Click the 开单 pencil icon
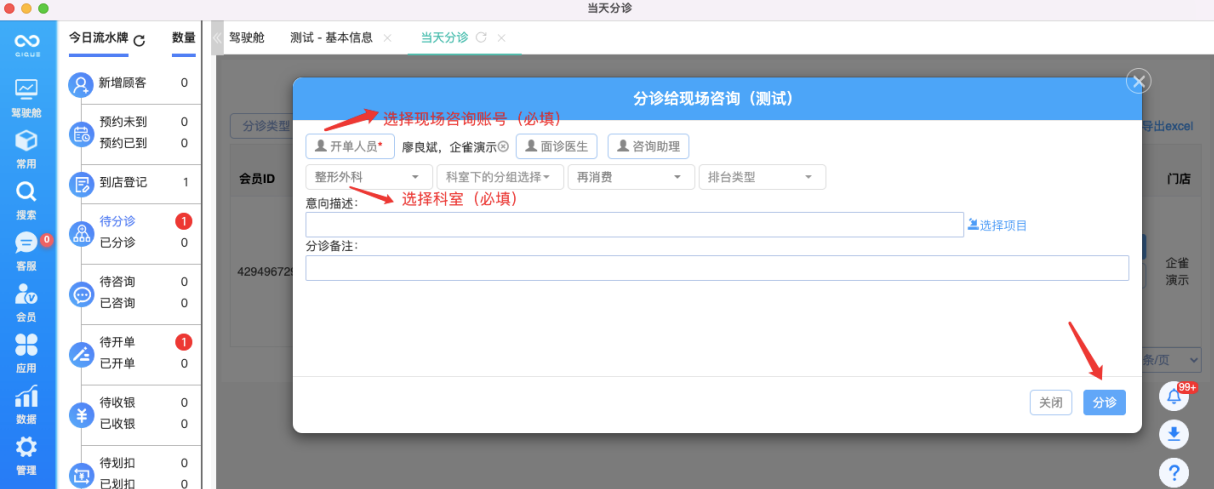The image size is (1214, 489). [x=80, y=354]
